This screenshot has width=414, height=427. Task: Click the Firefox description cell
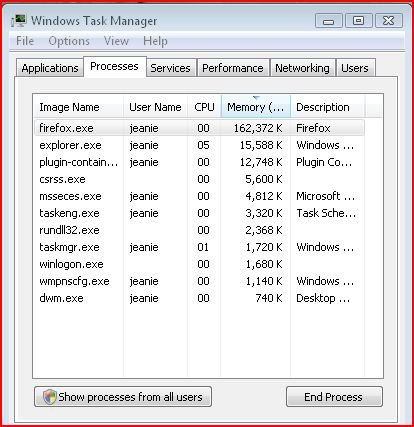tap(313, 128)
